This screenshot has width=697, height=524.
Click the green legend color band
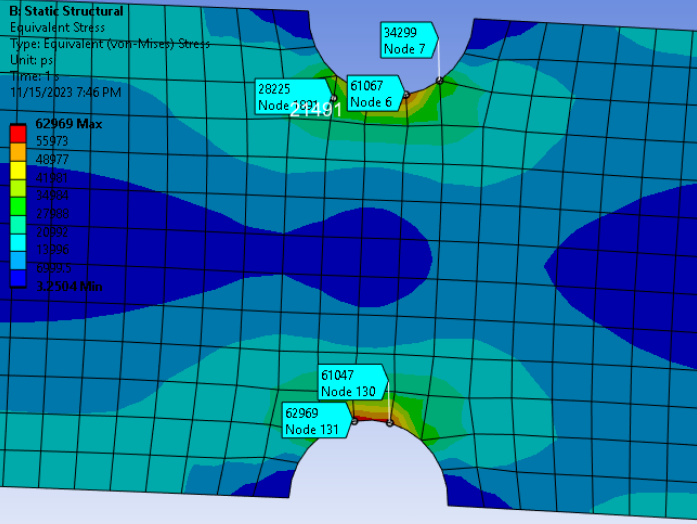tap(19, 204)
